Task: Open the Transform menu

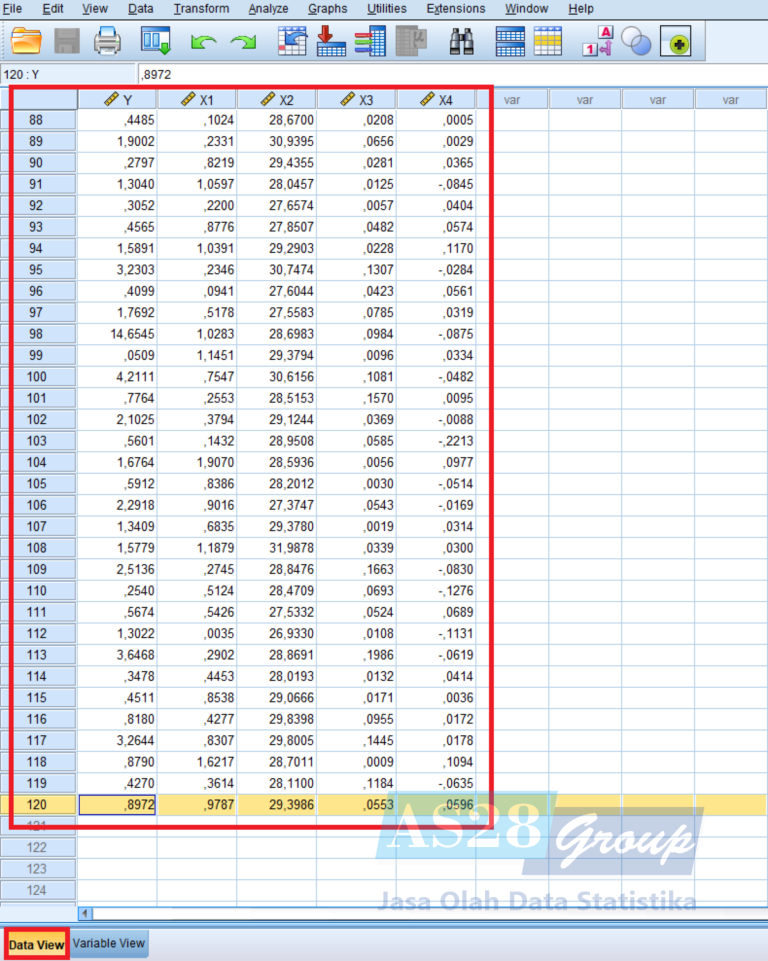Action: coord(201,9)
